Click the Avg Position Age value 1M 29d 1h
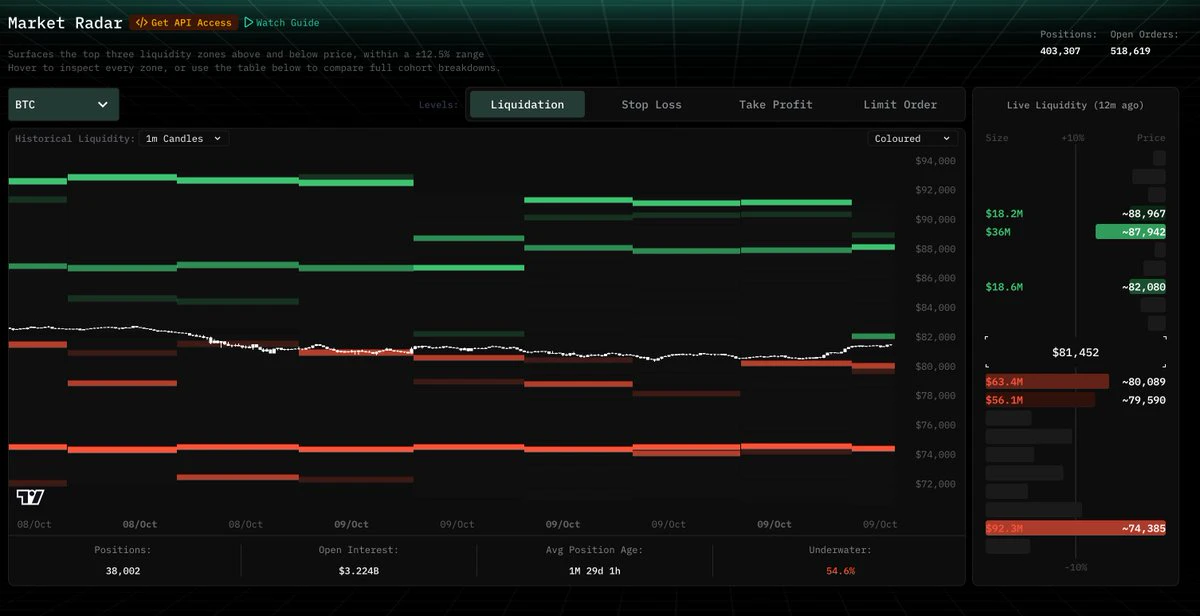The image size is (1200, 616). tap(594, 571)
